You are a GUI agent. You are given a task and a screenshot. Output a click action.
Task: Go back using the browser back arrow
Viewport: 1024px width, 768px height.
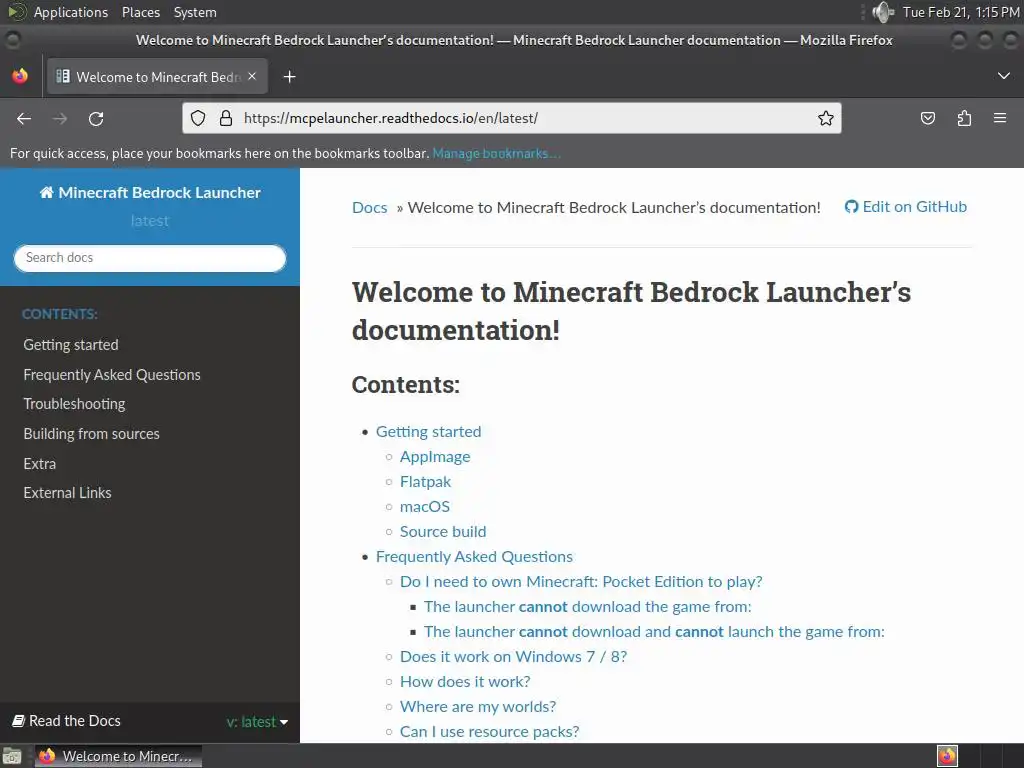pyautogui.click(x=24, y=118)
